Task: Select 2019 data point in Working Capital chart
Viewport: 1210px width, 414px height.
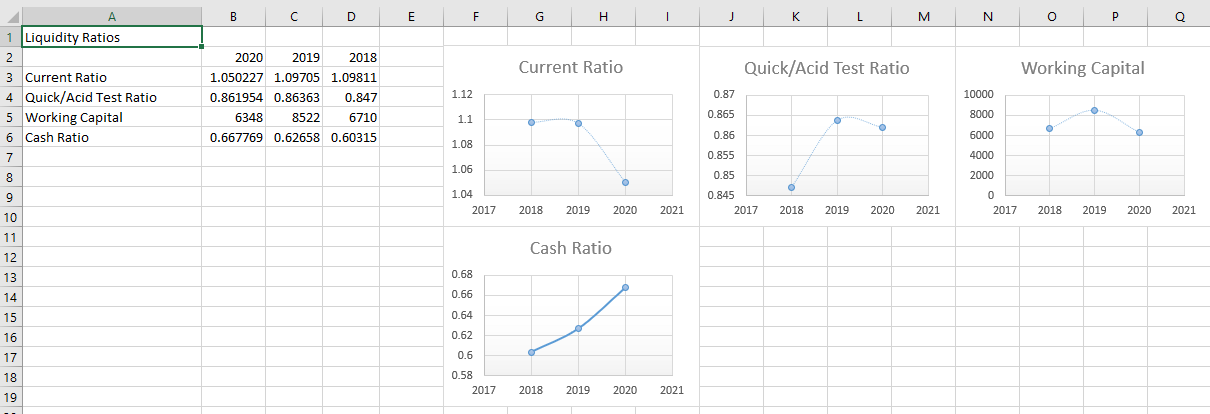Action: point(1094,110)
